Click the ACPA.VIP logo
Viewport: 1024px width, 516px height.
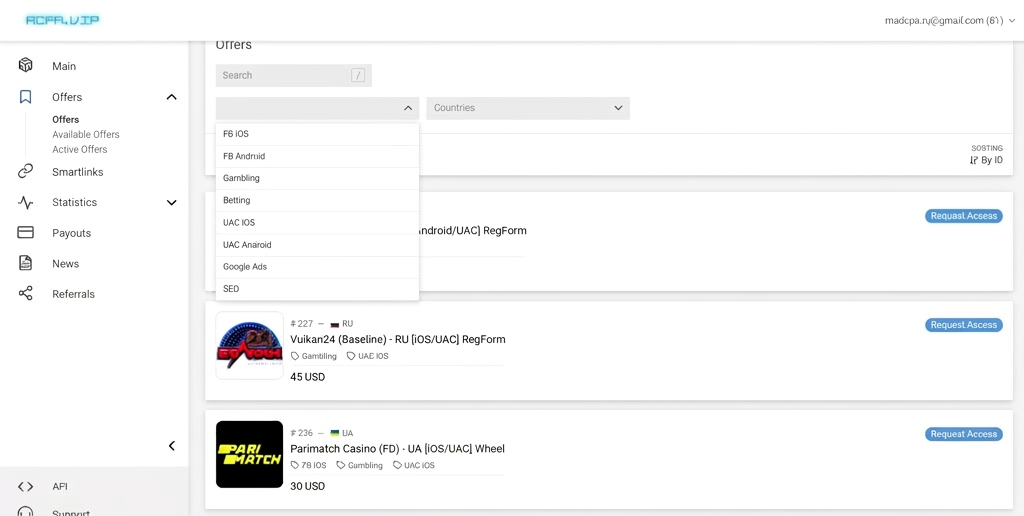click(62, 20)
